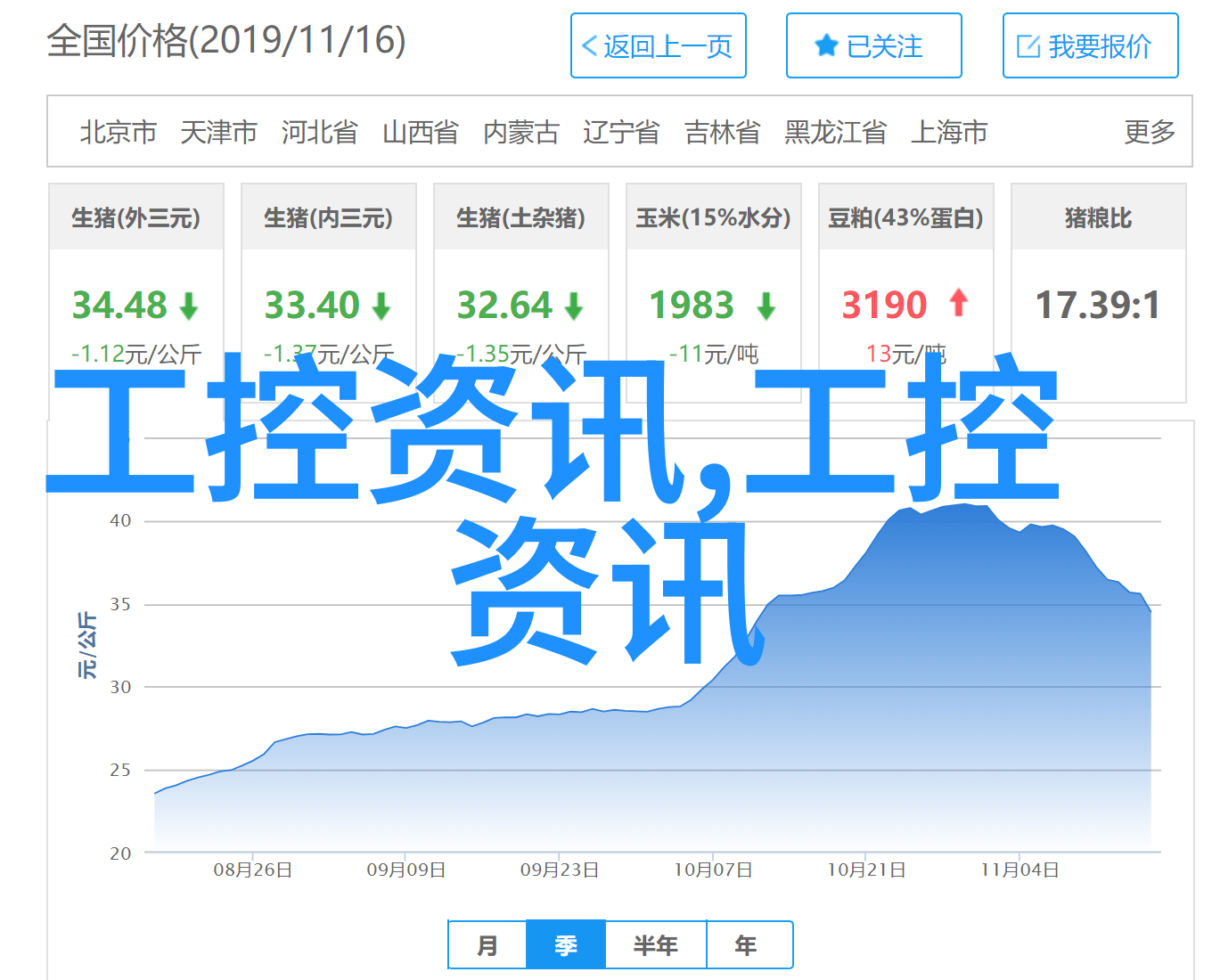Switch chart range to 半年

click(656, 945)
